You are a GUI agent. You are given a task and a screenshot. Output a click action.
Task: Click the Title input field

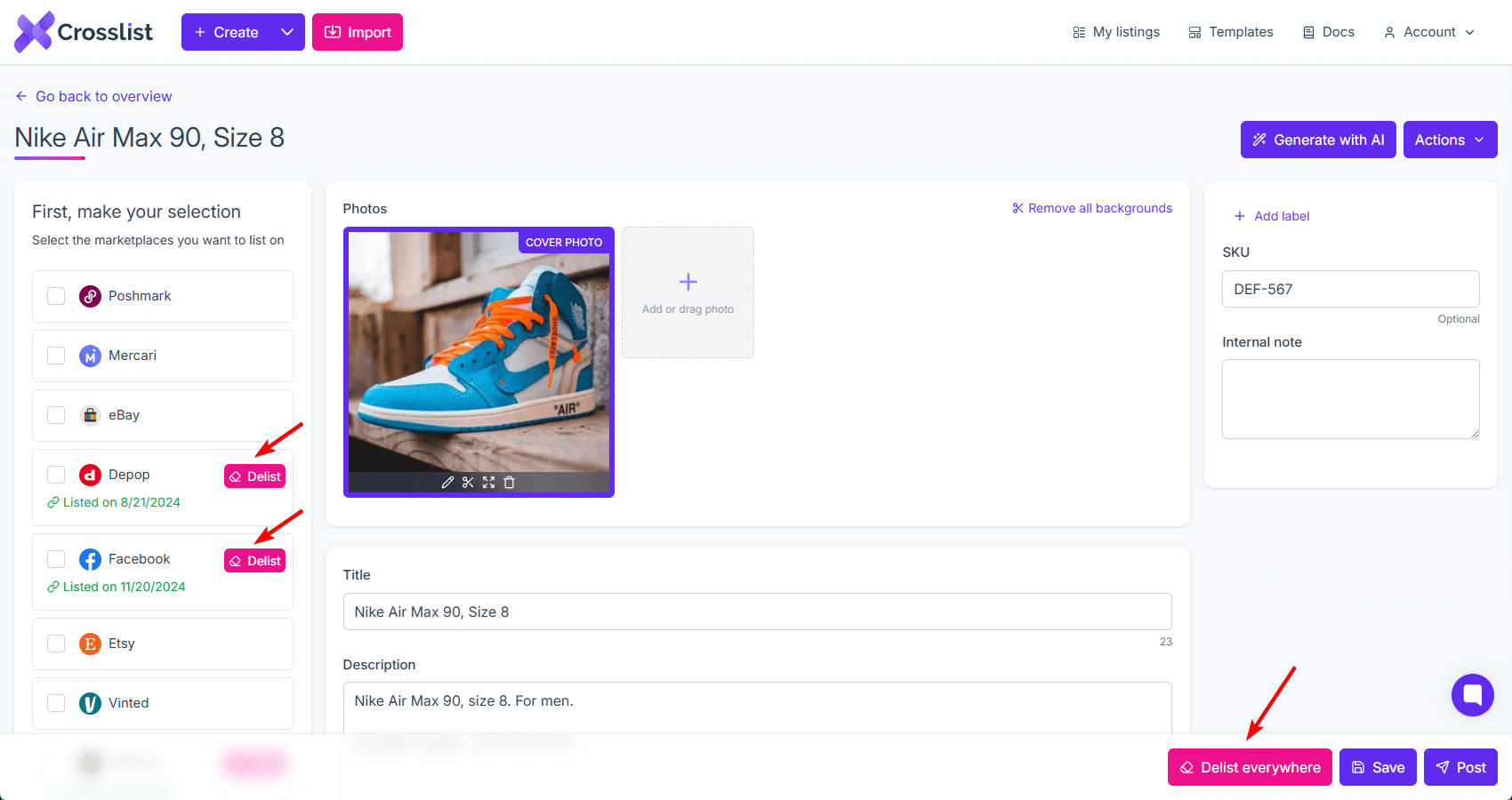[x=757, y=612]
